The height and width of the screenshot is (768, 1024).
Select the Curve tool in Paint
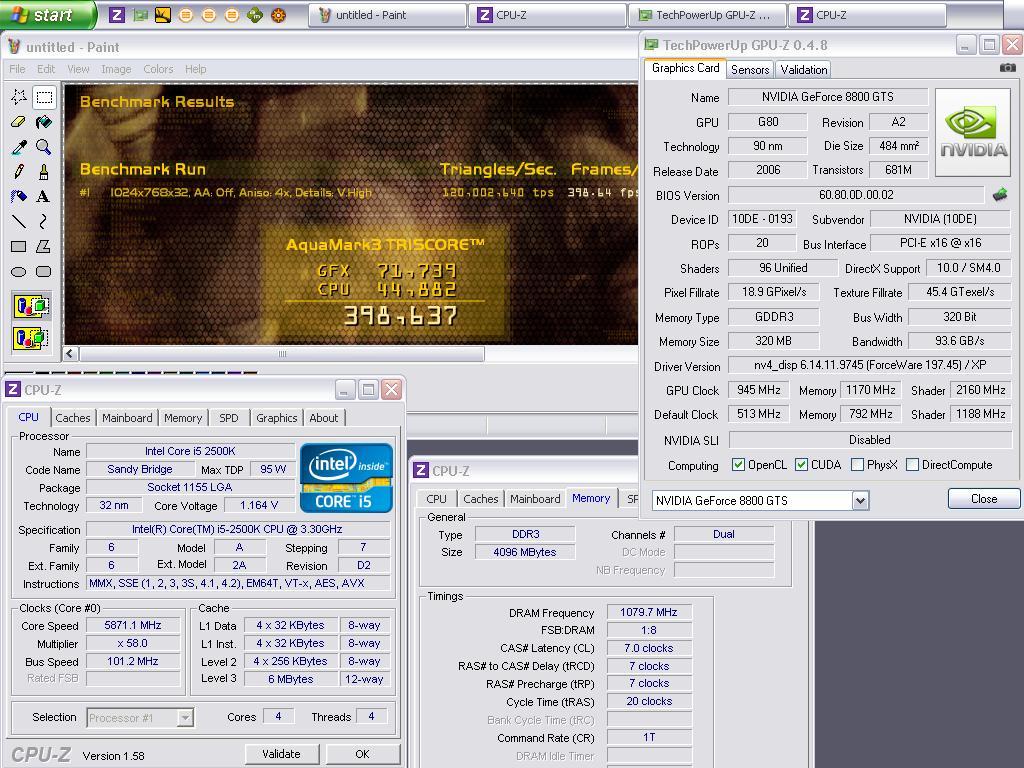pyautogui.click(x=44, y=221)
